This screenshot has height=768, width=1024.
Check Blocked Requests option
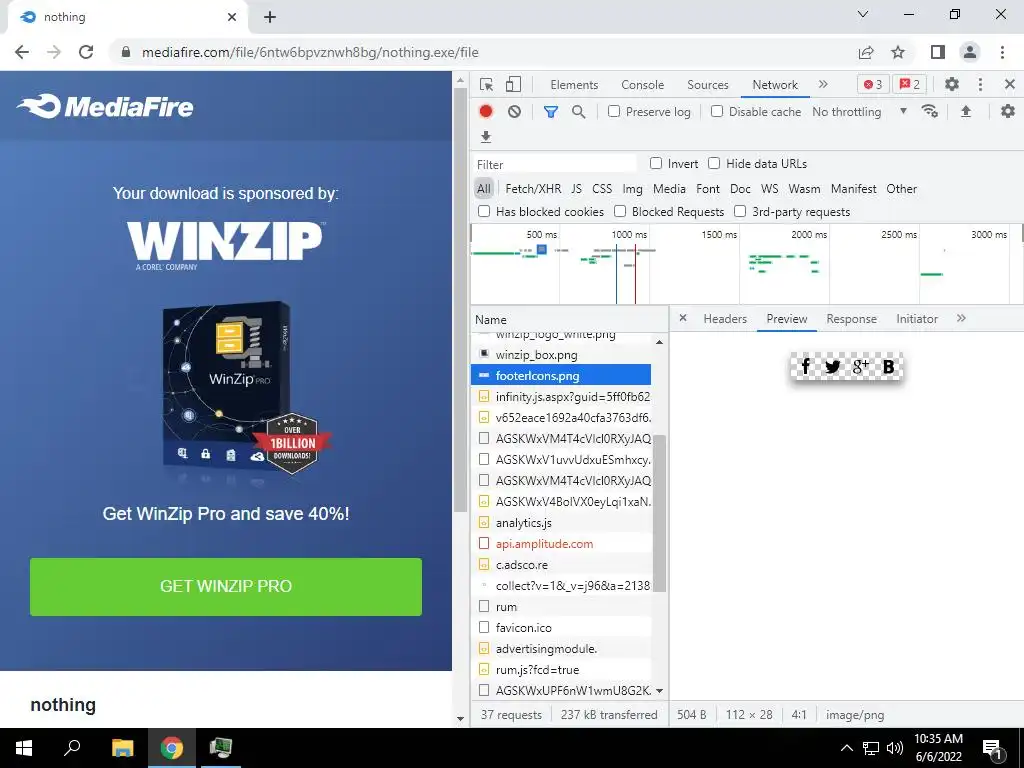point(620,211)
